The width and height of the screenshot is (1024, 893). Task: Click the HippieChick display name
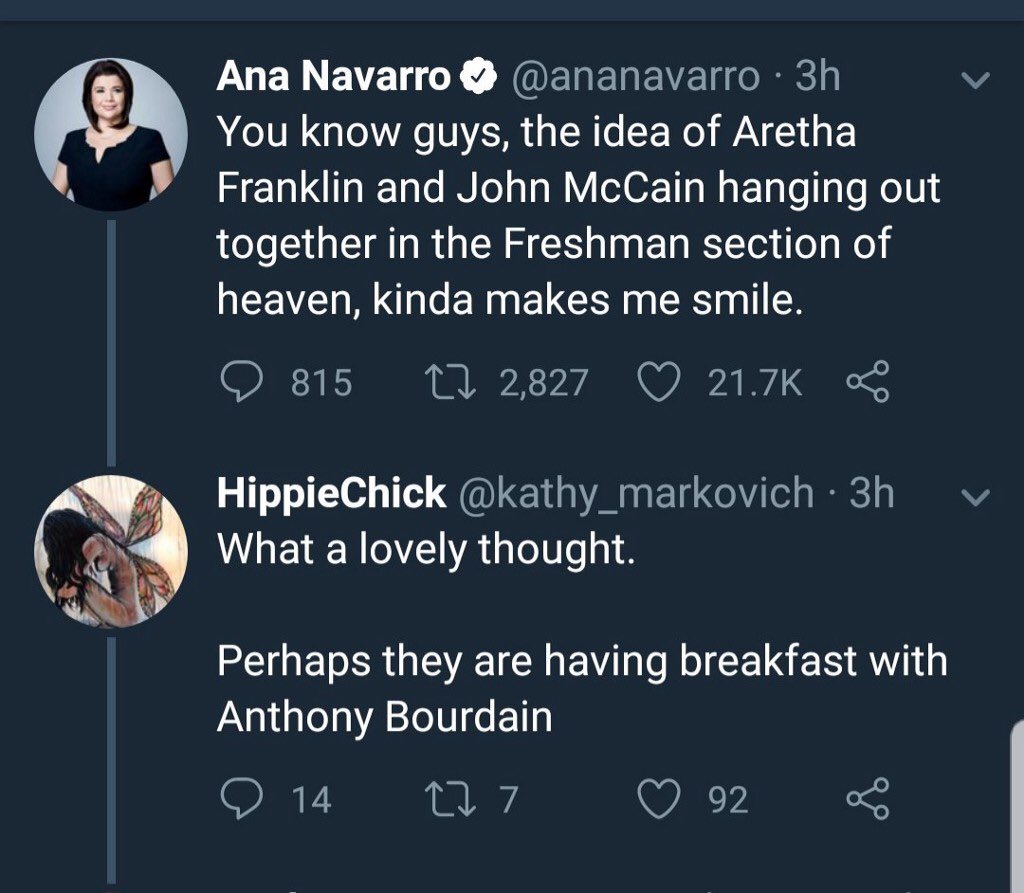click(331, 493)
